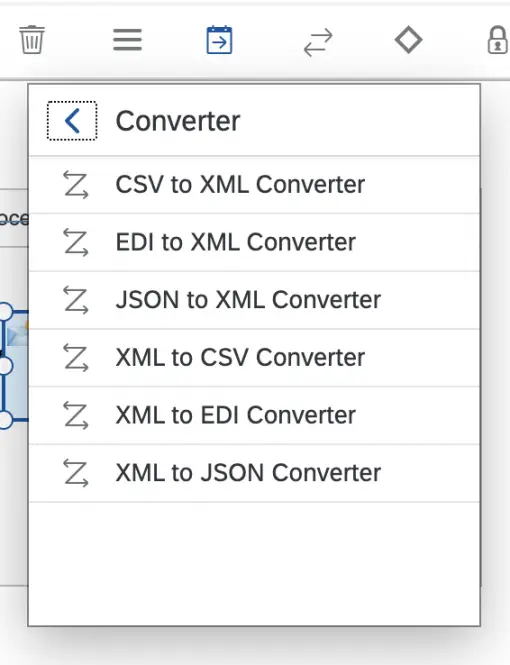Click the trash can delete icon
The width and height of the screenshot is (510, 665).
(32, 40)
